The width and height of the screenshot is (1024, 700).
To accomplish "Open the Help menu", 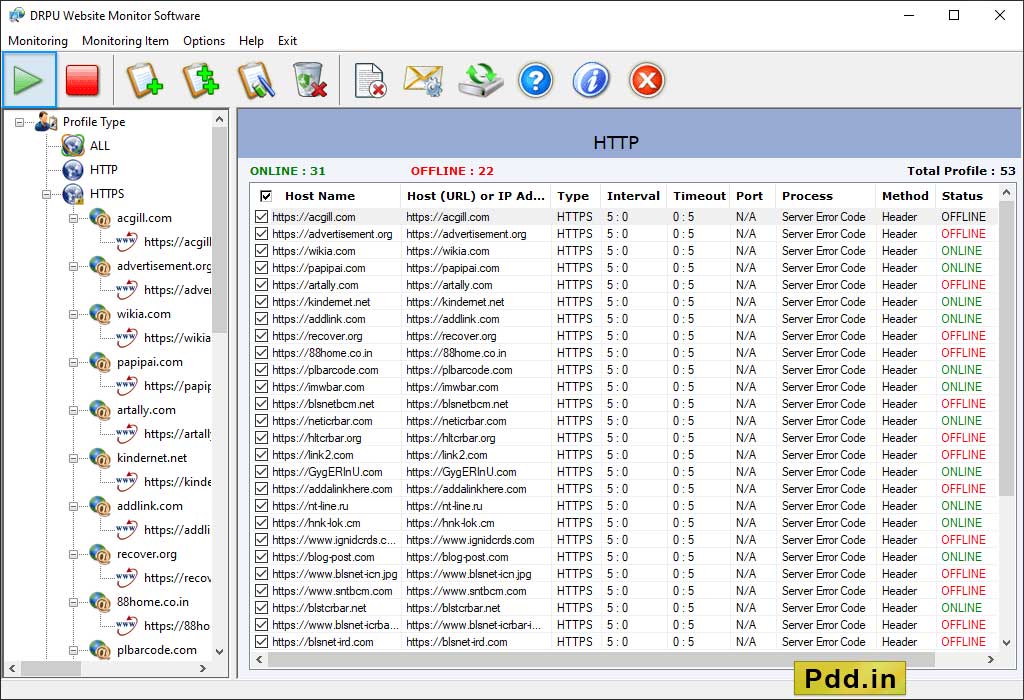I will click(251, 40).
